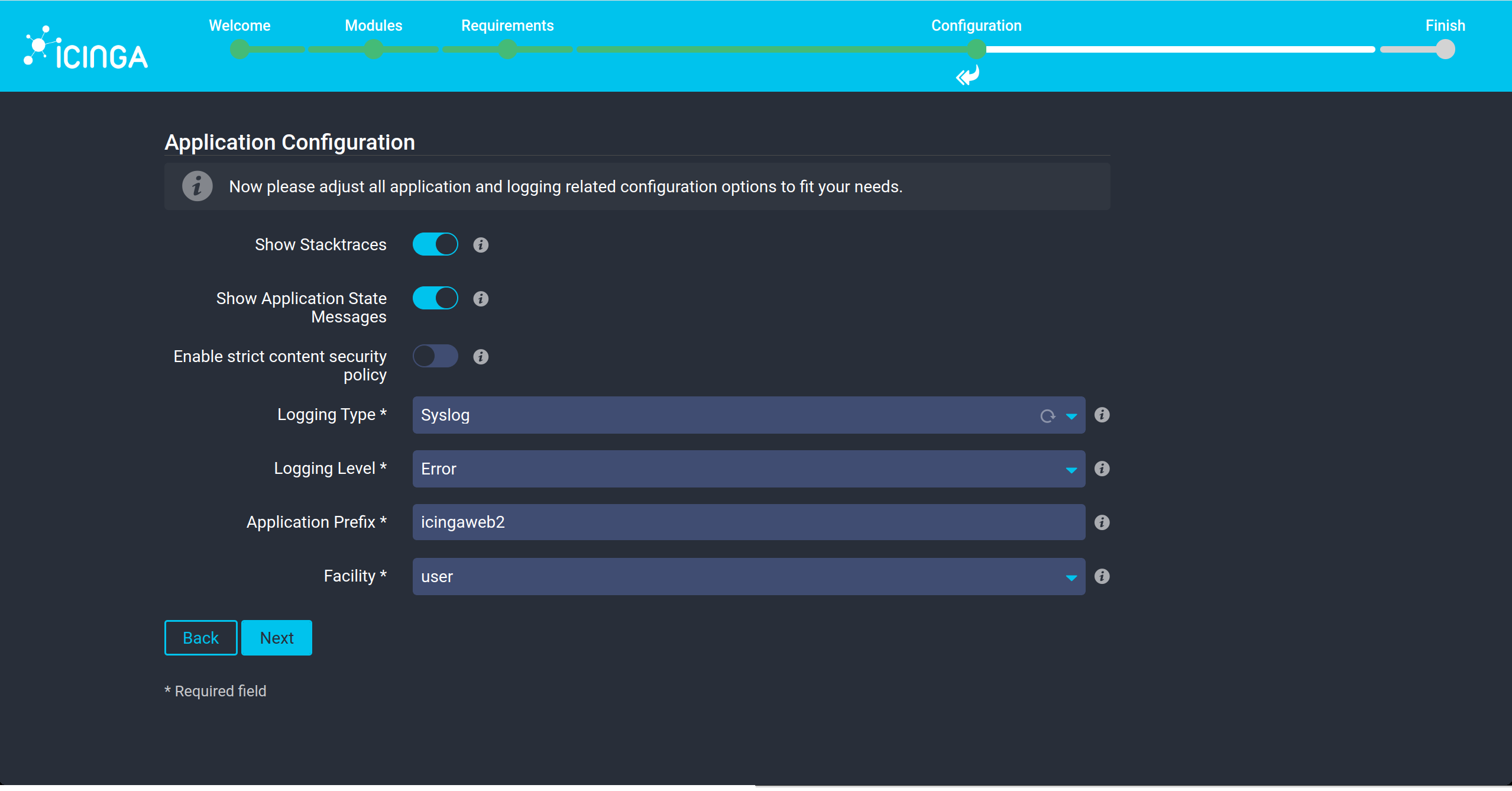The height and width of the screenshot is (791, 1512).
Task: Click the Application Prefix input field
Action: 748,522
